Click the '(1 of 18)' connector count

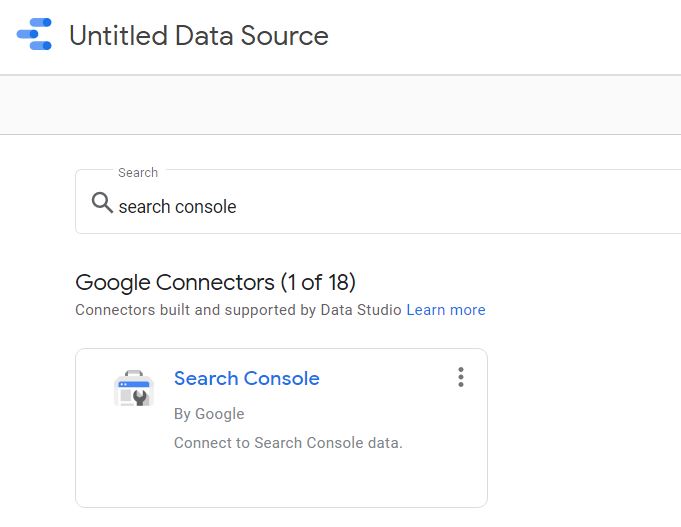coord(318,282)
